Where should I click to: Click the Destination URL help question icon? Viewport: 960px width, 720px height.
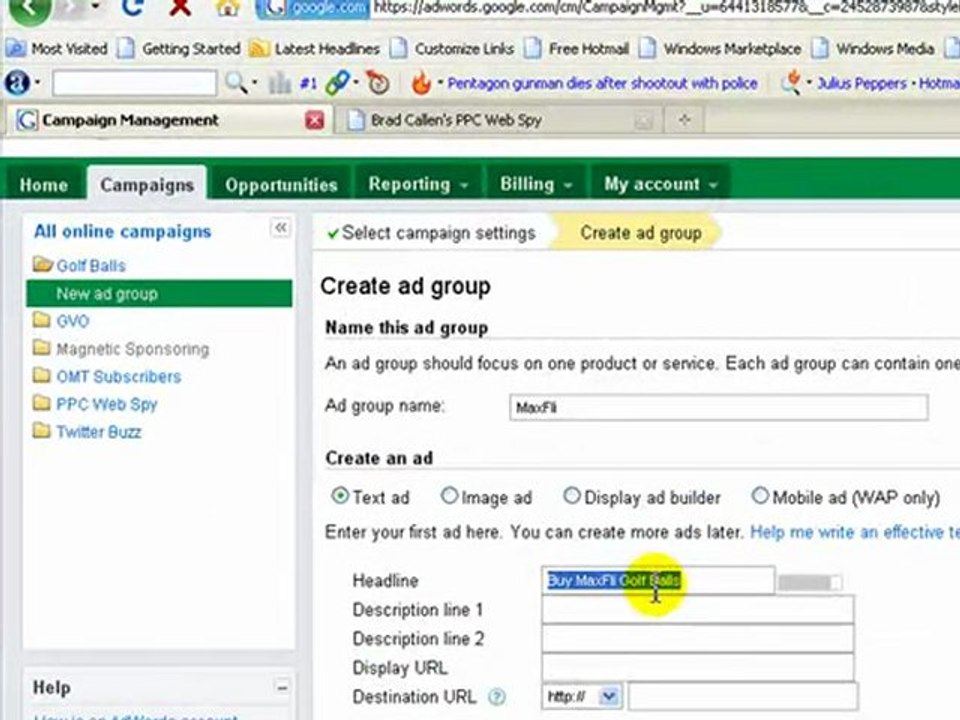pyautogui.click(x=497, y=697)
